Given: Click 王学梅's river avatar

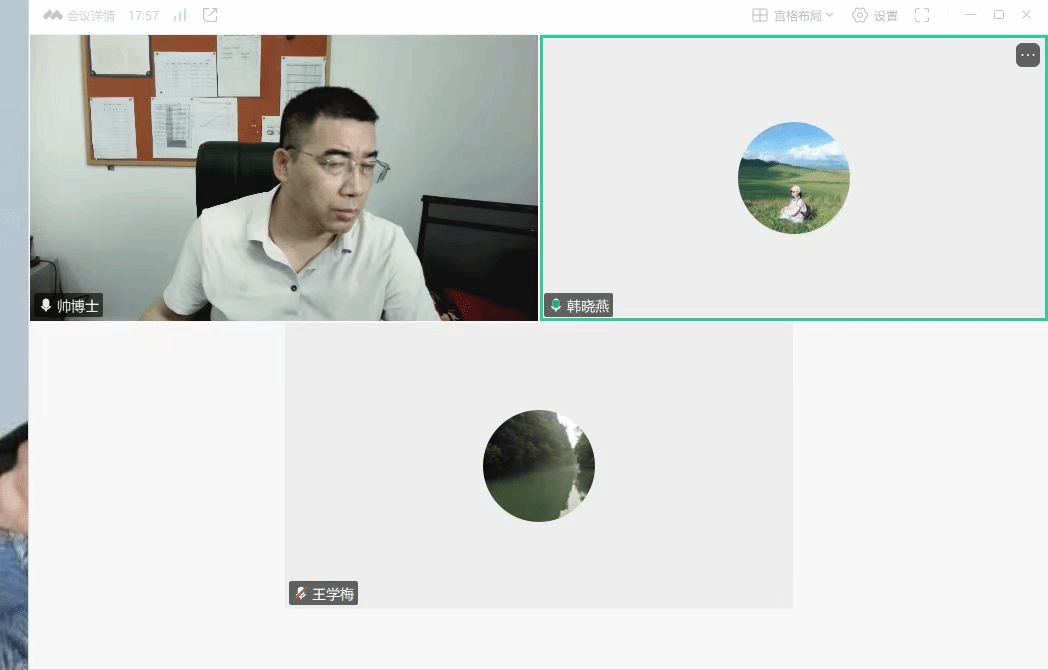Looking at the screenshot, I should [538, 466].
